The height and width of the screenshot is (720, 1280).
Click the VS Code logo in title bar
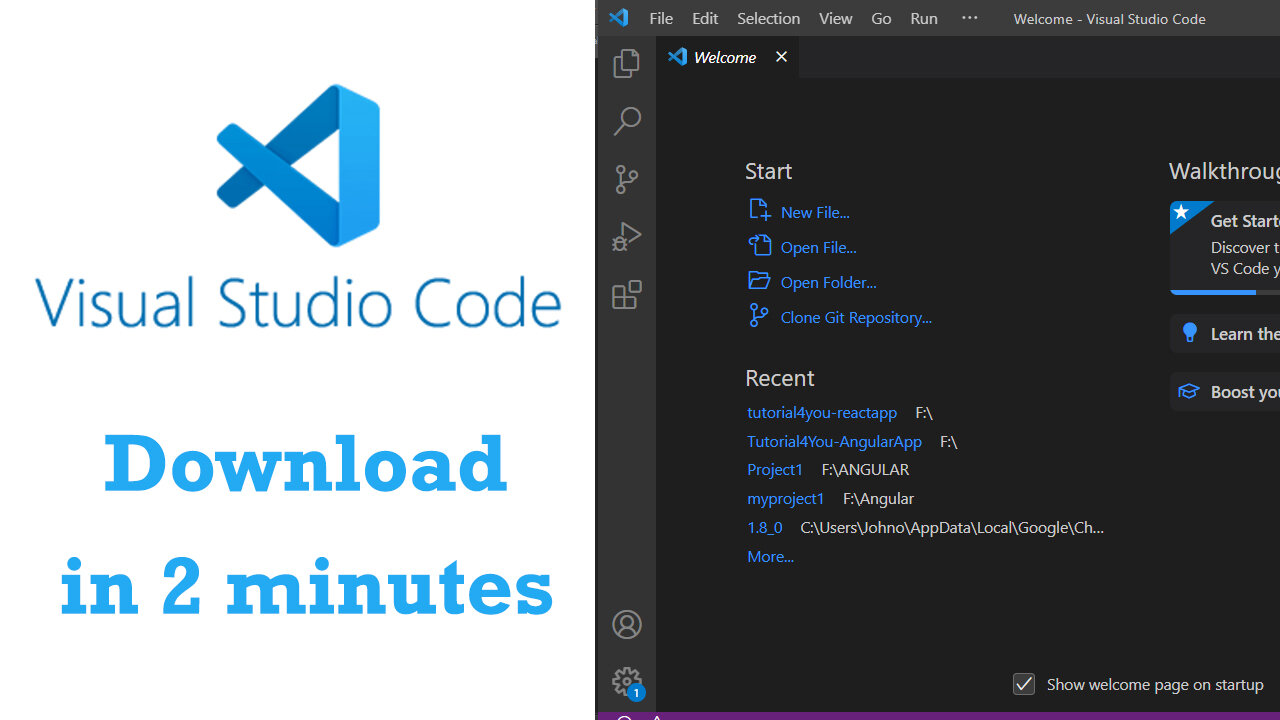coord(619,18)
